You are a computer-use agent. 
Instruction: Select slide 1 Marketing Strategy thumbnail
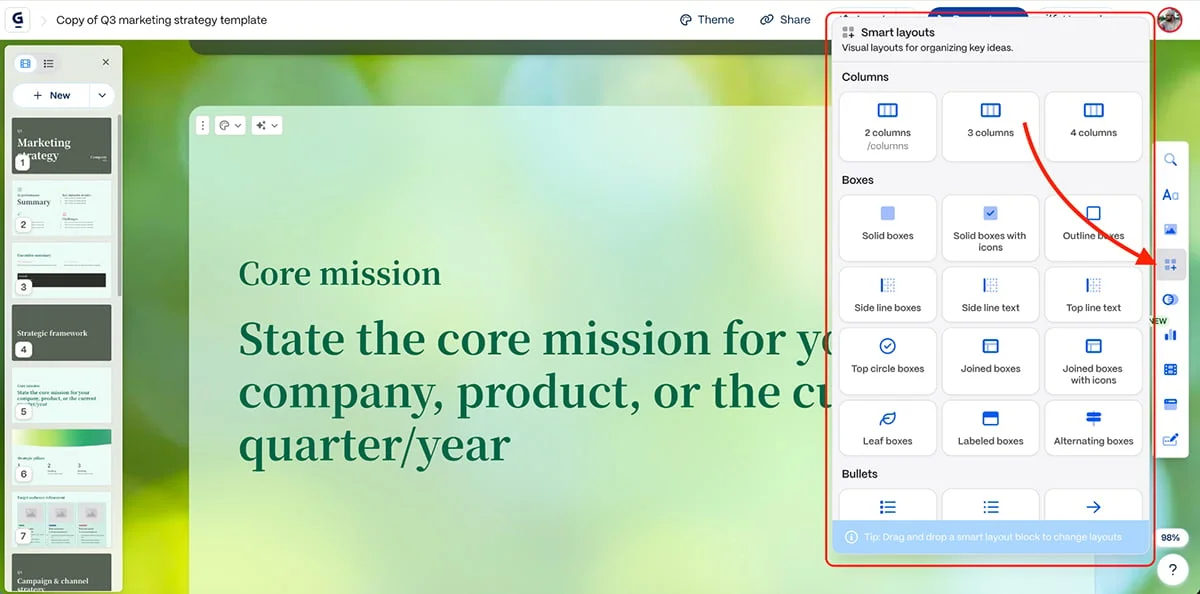tap(62, 146)
